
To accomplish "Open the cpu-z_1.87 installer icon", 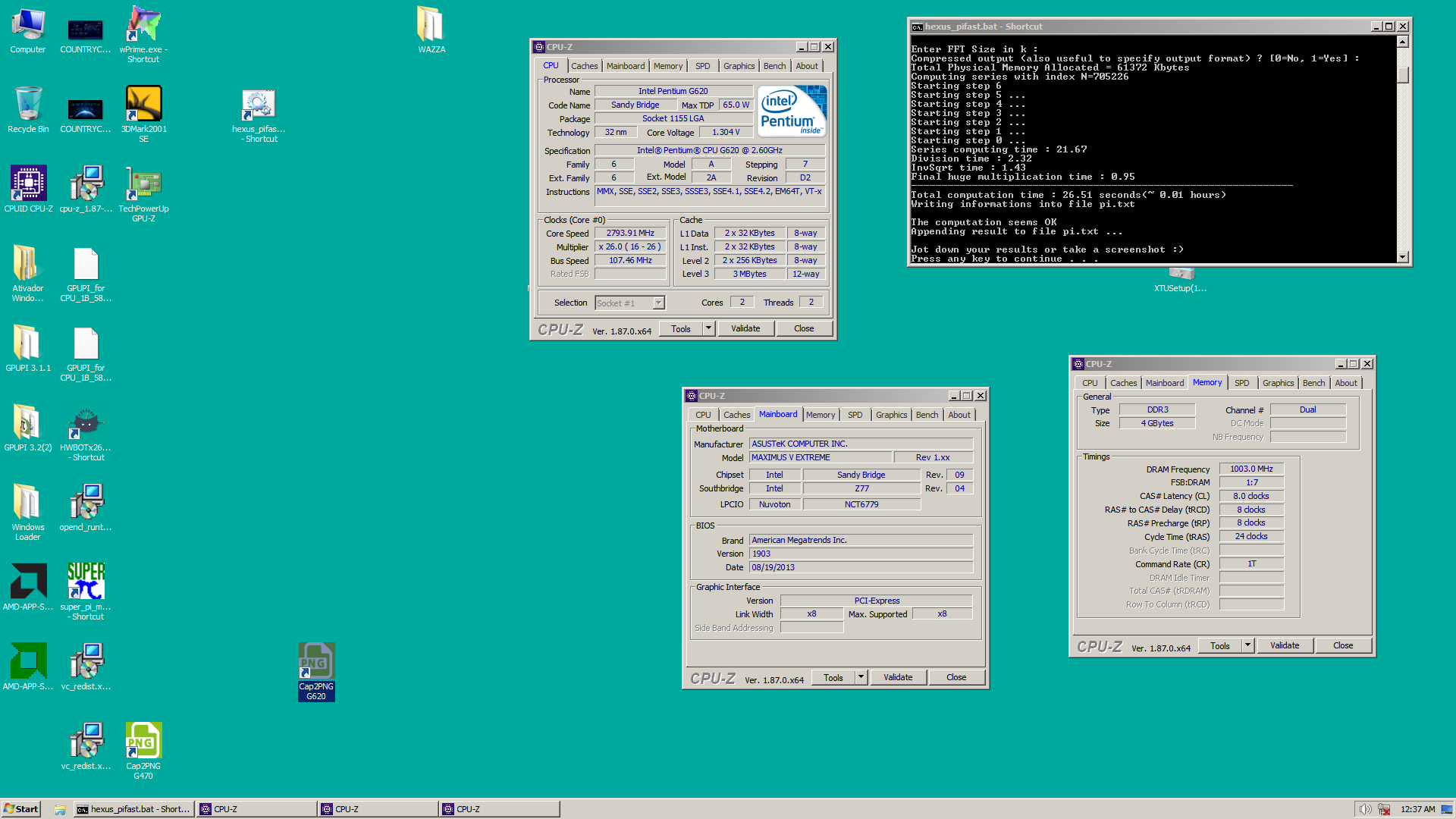I will [x=86, y=190].
